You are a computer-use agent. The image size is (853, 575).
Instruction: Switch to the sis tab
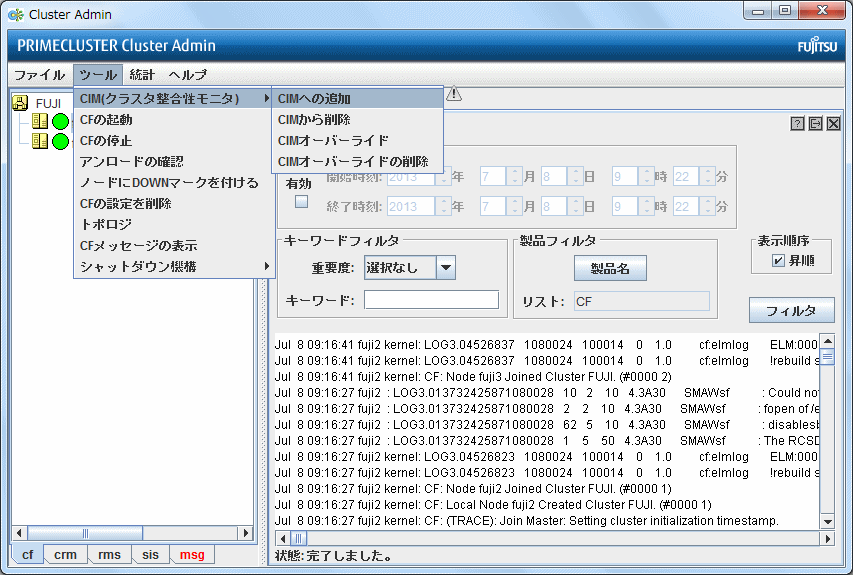pos(150,554)
